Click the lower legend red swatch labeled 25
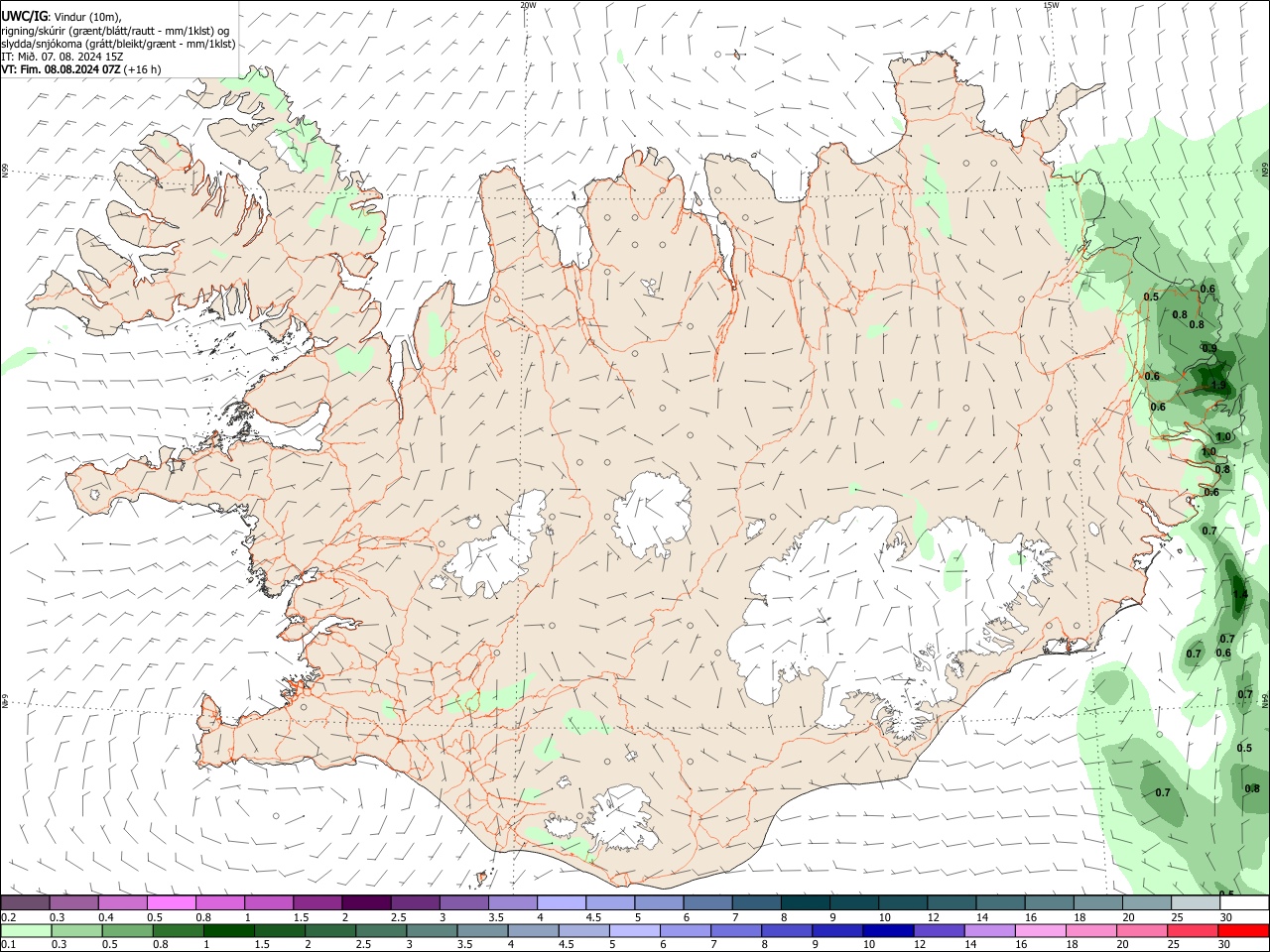This screenshot has height=952, width=1270. (1192, 931)
